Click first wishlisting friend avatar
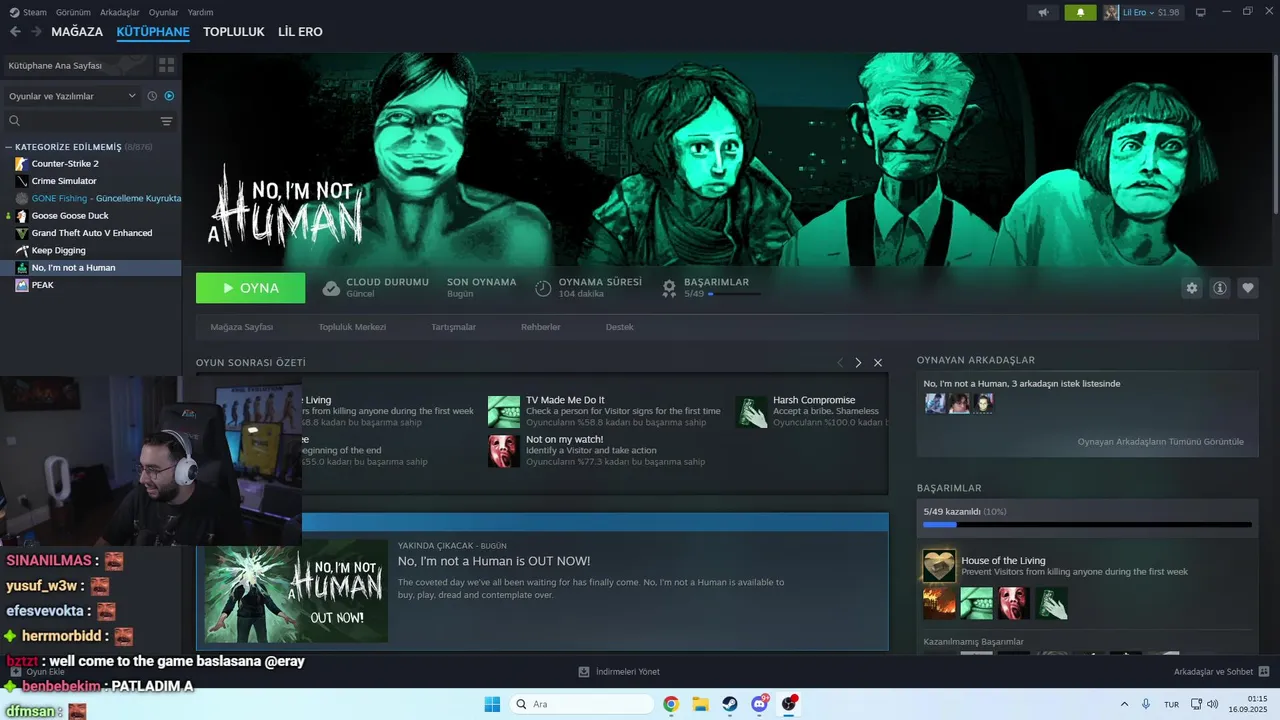This screenshot has width=1280, height=720. click(x=935, y=403)
